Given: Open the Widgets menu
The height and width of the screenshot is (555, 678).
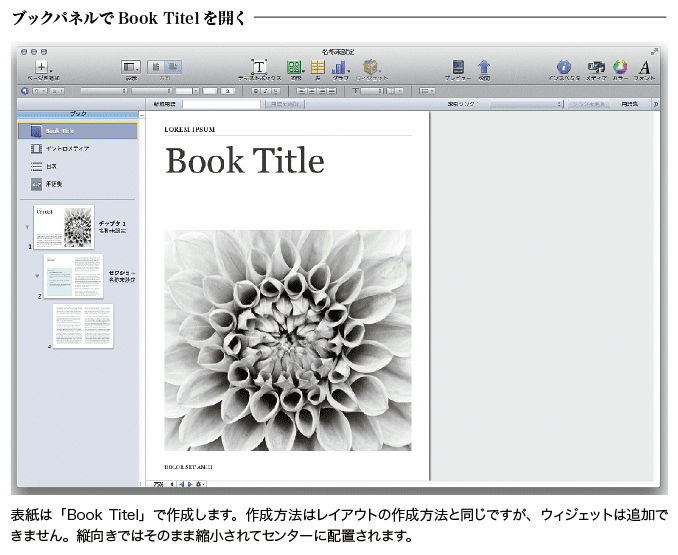Looking at the screenshot, I should (371, 67).
